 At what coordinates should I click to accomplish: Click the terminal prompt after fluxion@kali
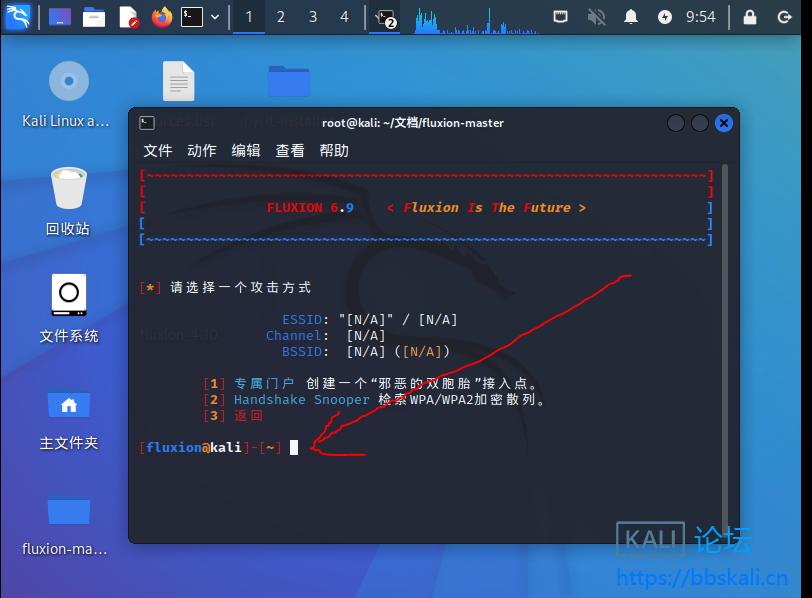click(294, 447)
